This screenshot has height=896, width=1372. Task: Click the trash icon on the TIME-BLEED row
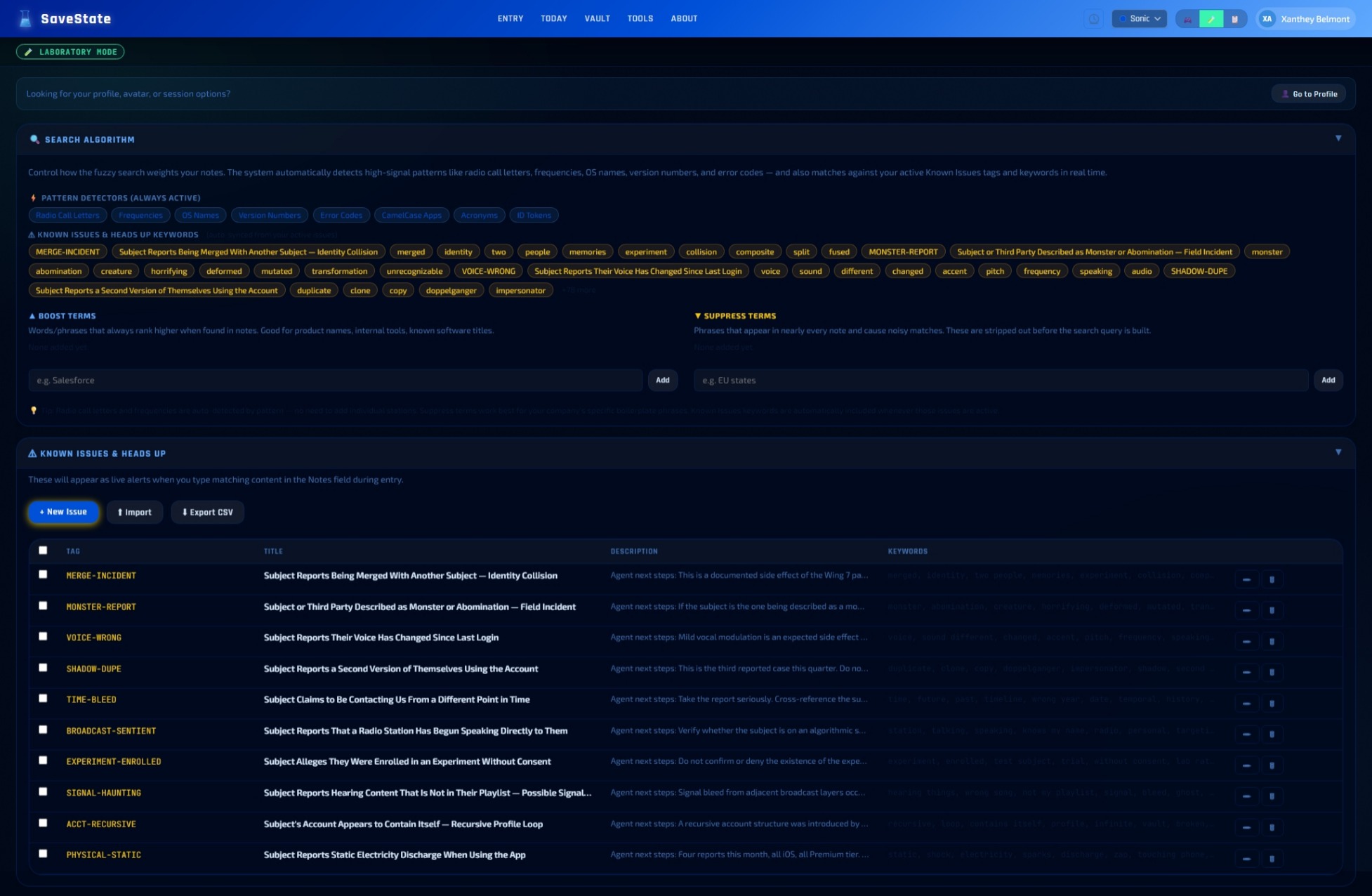tap(1272, 703)
